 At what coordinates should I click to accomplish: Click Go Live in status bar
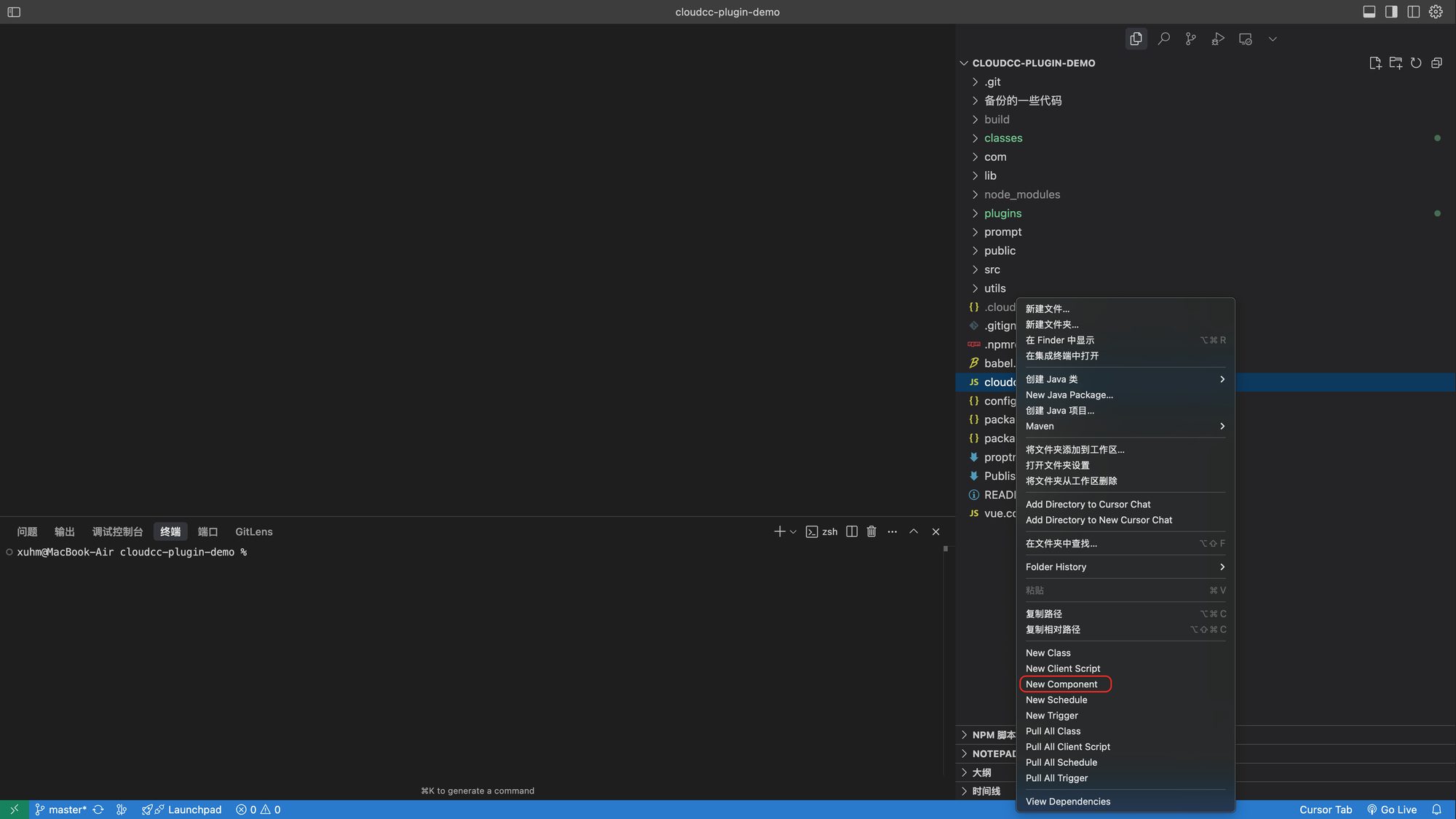point(1391,810)
